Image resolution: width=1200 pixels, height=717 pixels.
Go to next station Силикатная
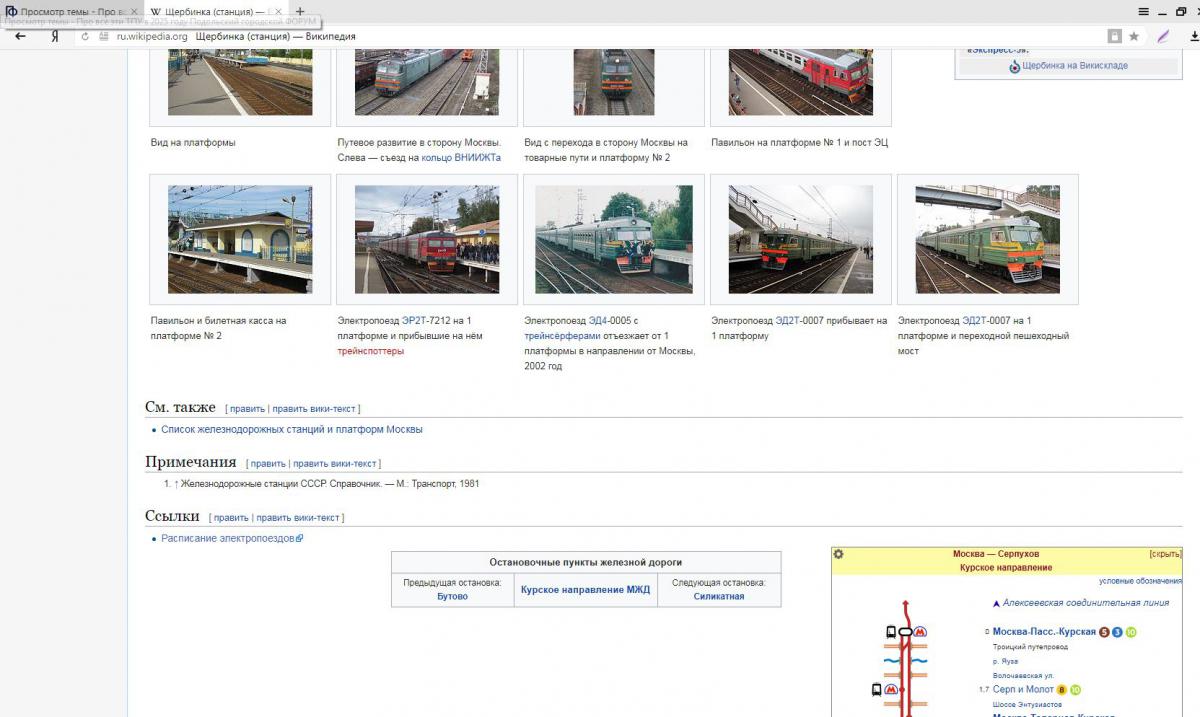(718, 596)
